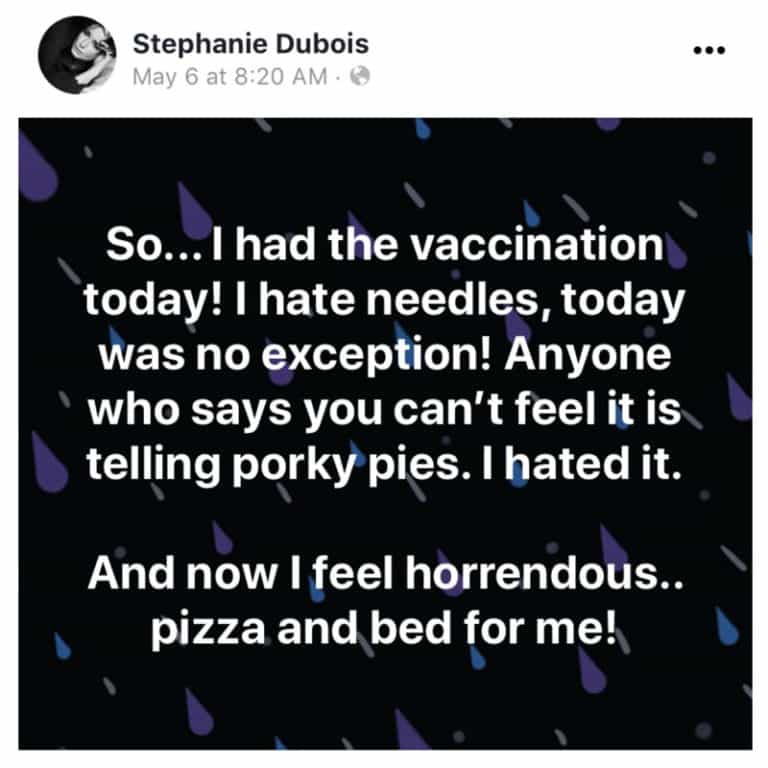768x768 pixels.
Task: Click the public globe privacy icon
Action: click(x=361, y=77)
